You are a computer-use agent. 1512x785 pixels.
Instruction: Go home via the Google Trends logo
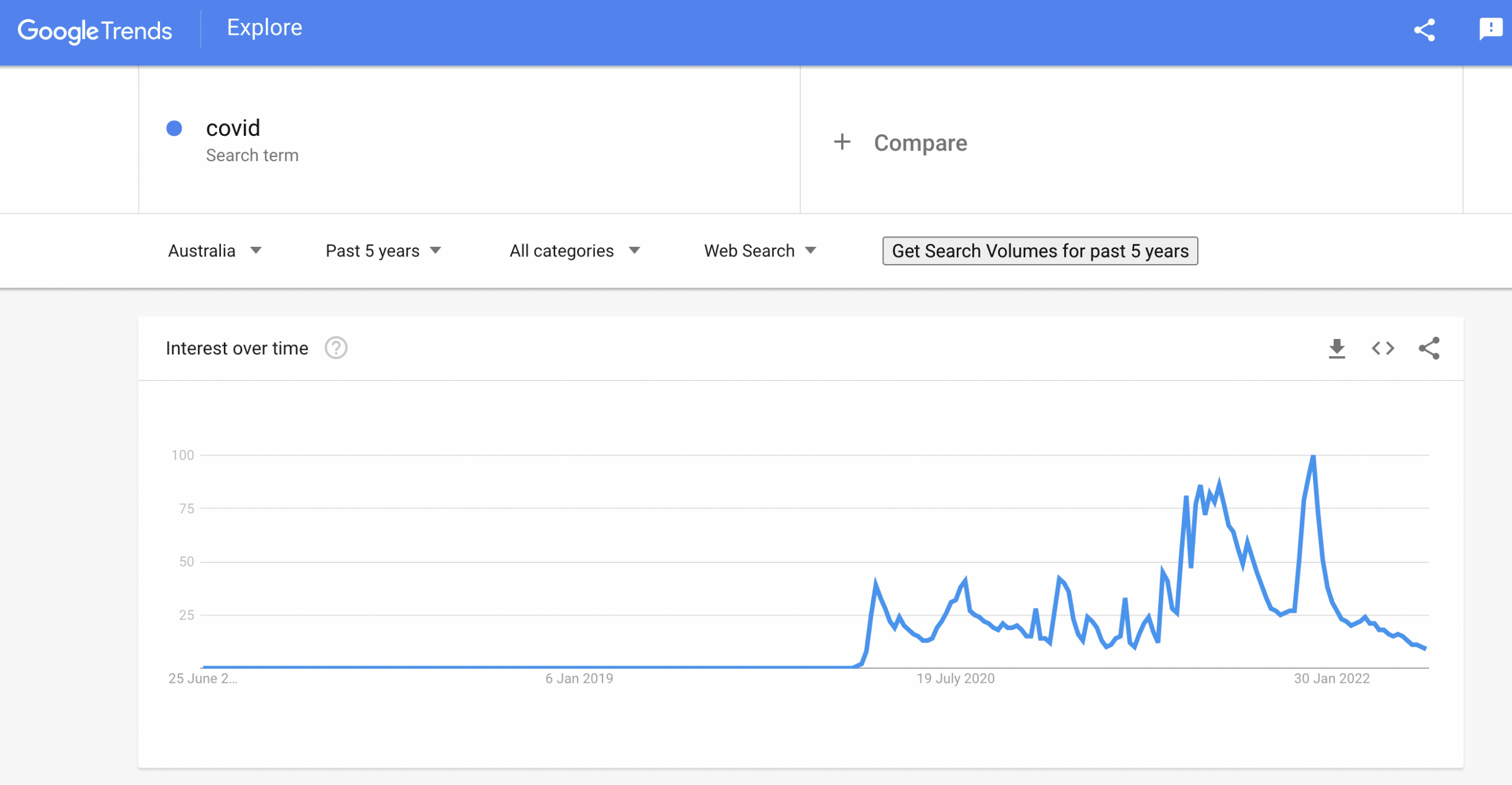pyautogui.click(x=95, y=31)
